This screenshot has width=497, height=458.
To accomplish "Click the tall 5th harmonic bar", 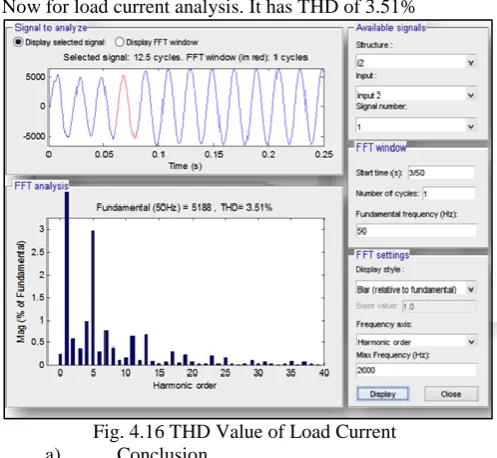I will tap(93, 298).
